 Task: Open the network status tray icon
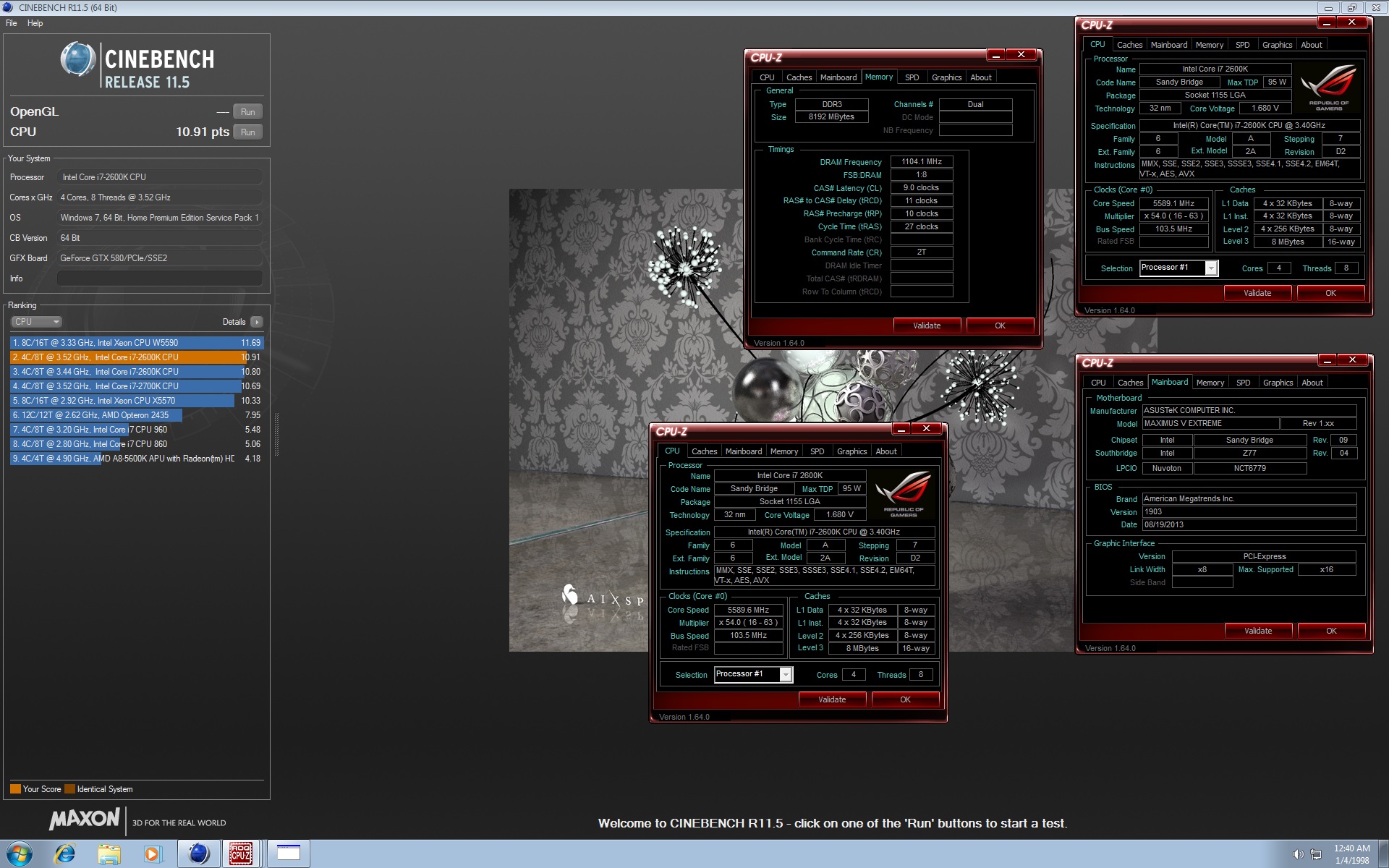(1316, 854)
